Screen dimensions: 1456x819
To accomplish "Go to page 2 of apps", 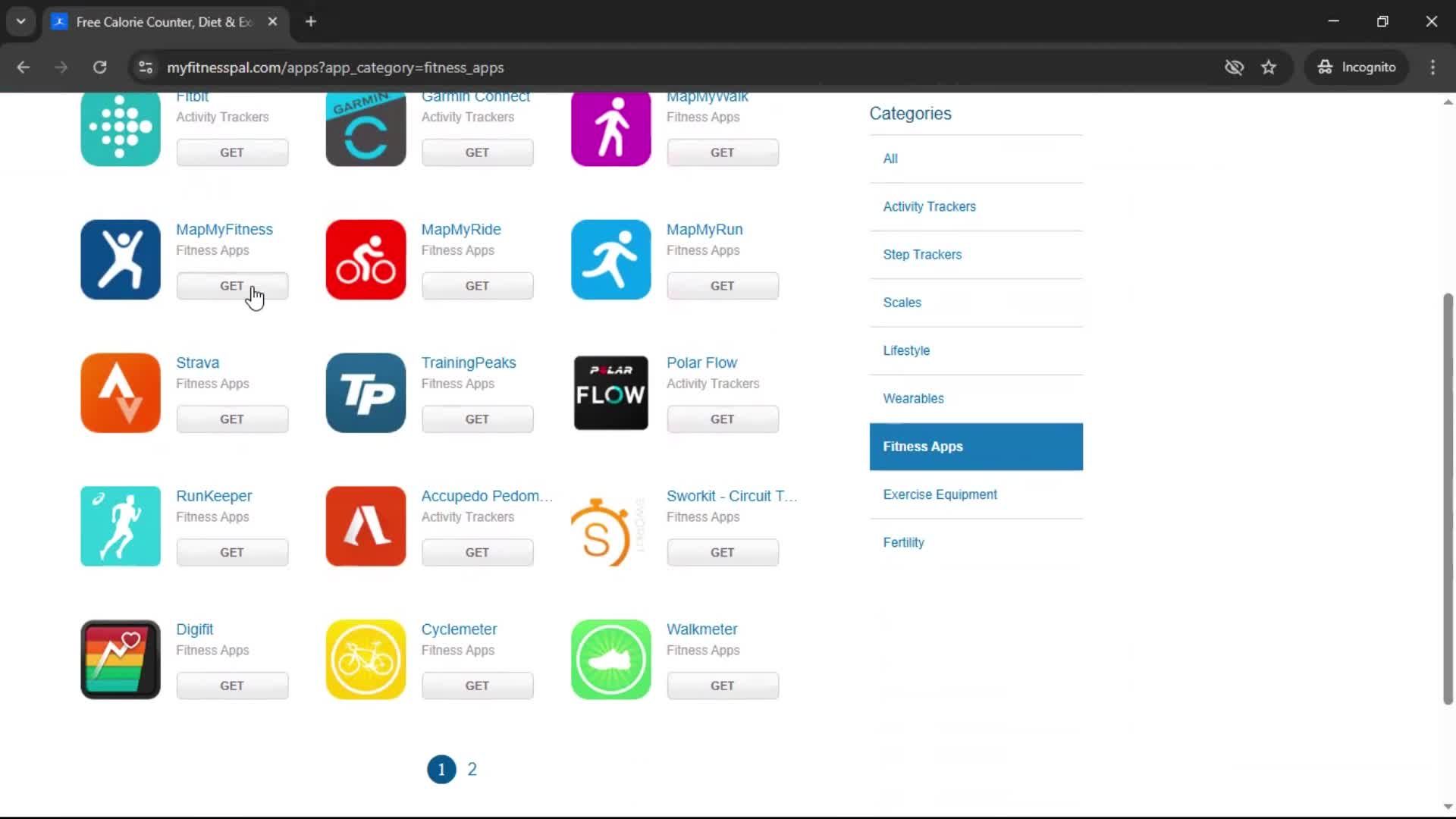I will click(472, 770).
